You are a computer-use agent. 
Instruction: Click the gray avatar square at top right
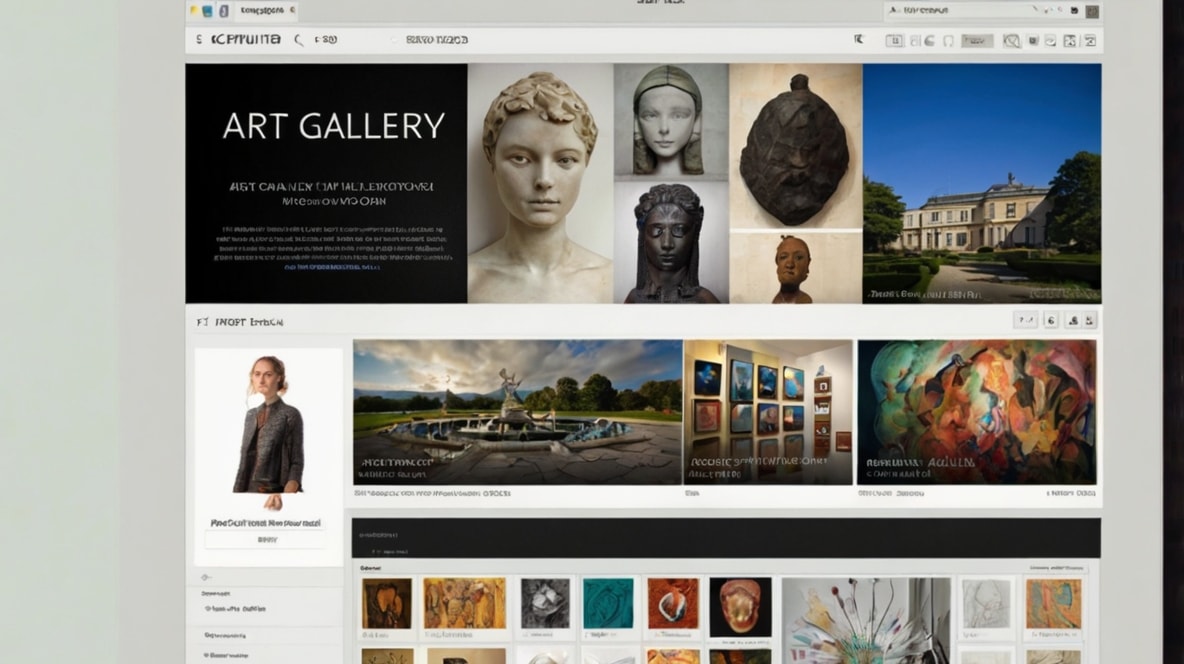(x=1092, y=11)
